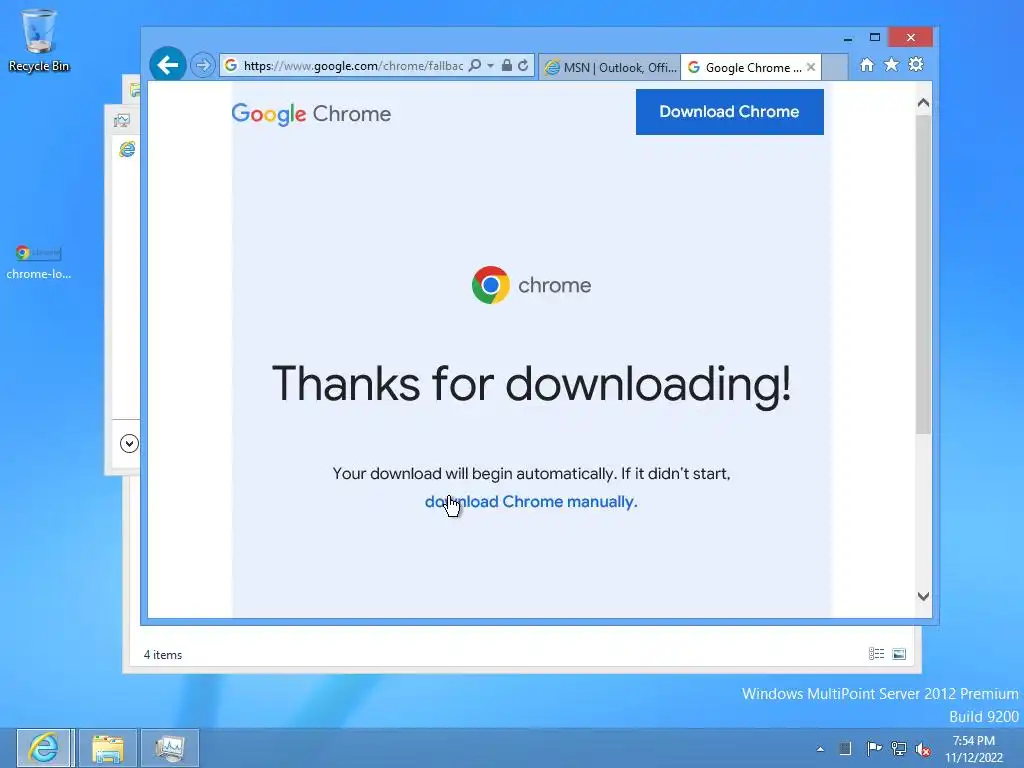Open favorites with the star icon

(x=891, y=65)
